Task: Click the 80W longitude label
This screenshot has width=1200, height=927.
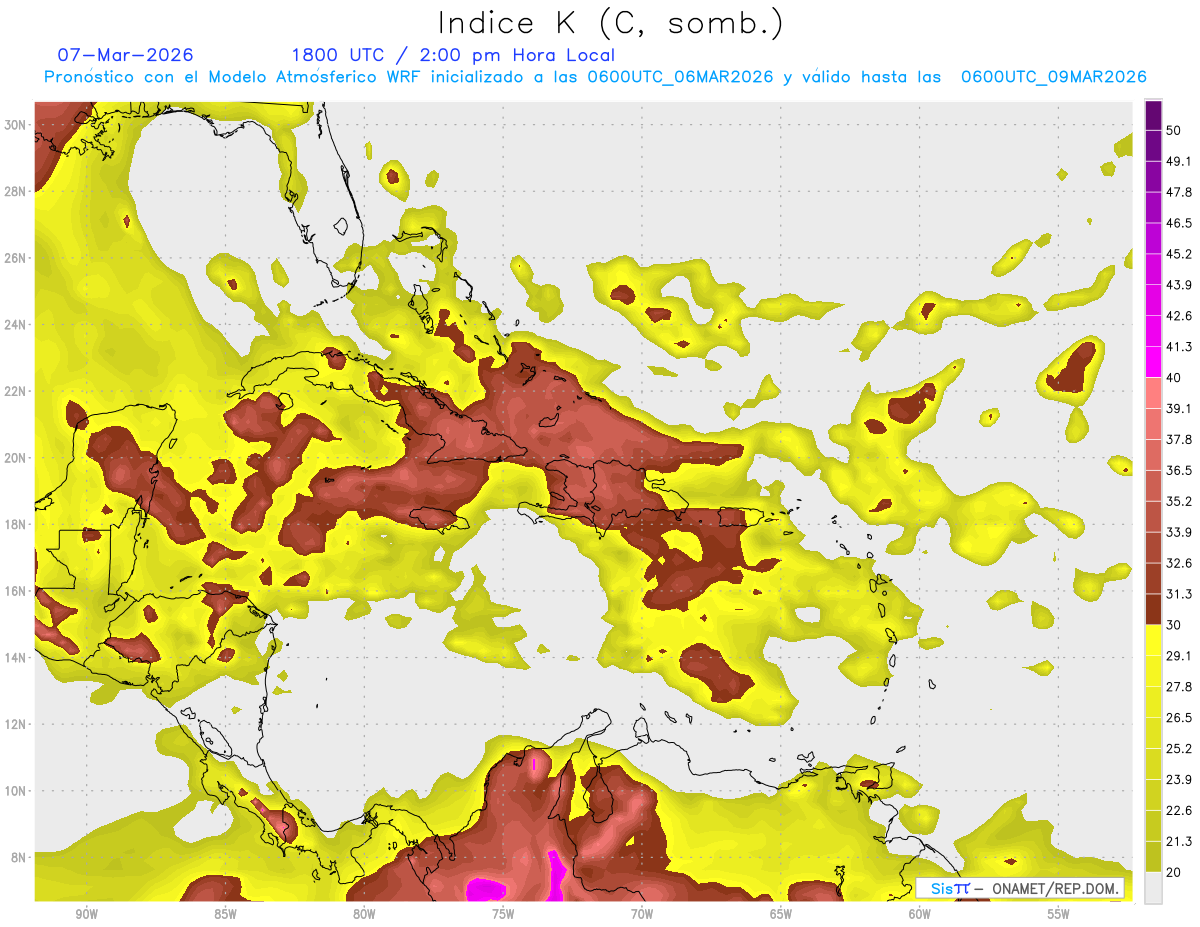Action: click(364, 914)
